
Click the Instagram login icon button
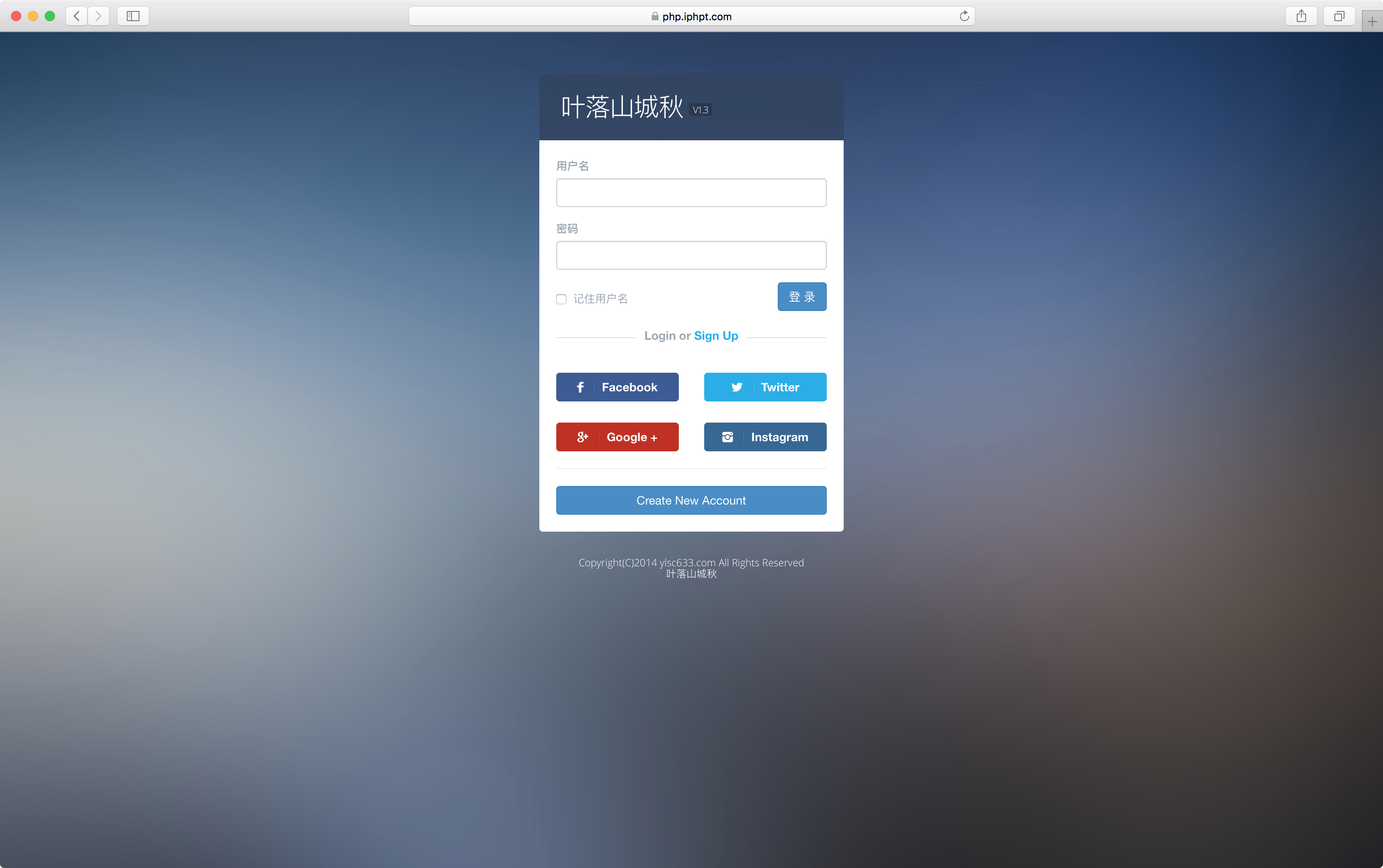pos(728,437)
